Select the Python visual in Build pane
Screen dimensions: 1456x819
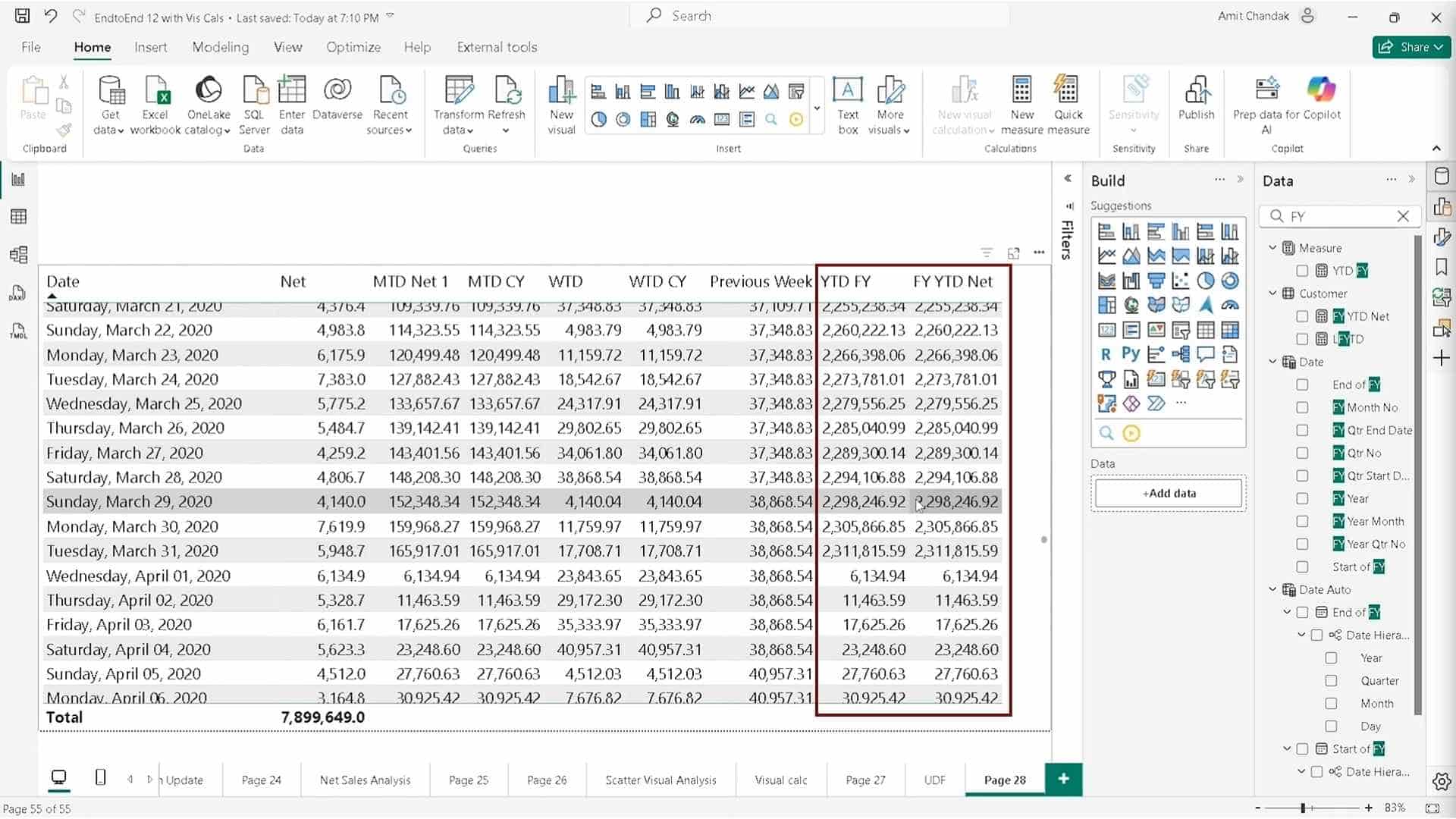tap(1131, 353)
